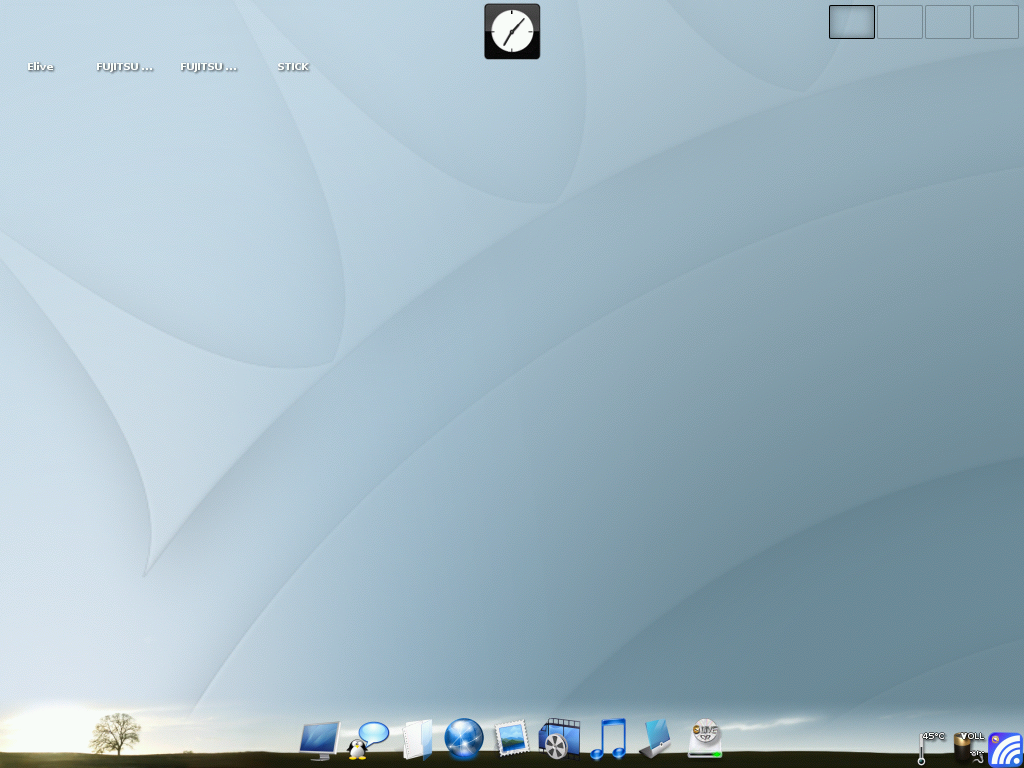Launch the blue globe web browser
The image size is (1024, 768).
[464, 739]
